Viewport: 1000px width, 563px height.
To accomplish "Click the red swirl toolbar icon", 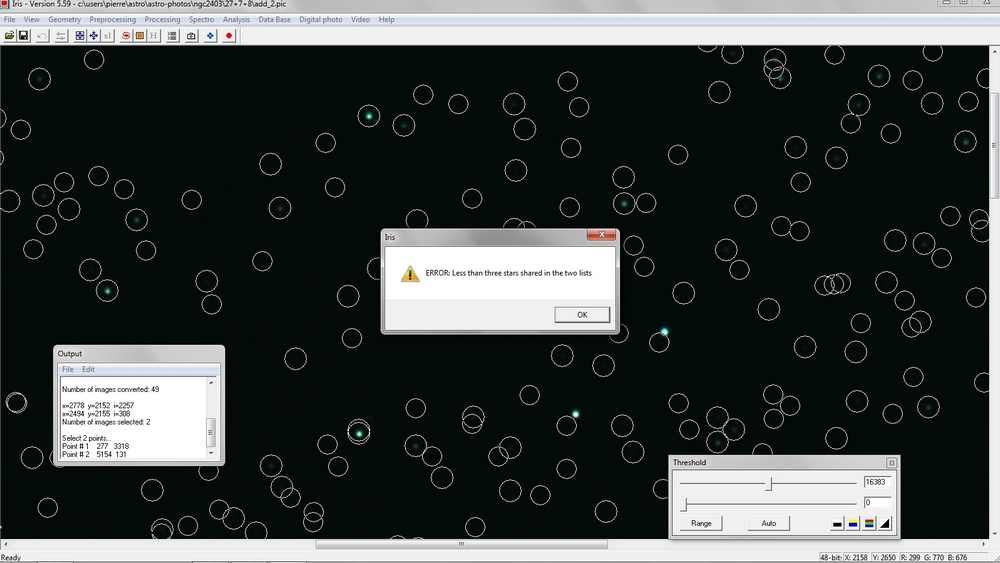I will coord(126,36).
